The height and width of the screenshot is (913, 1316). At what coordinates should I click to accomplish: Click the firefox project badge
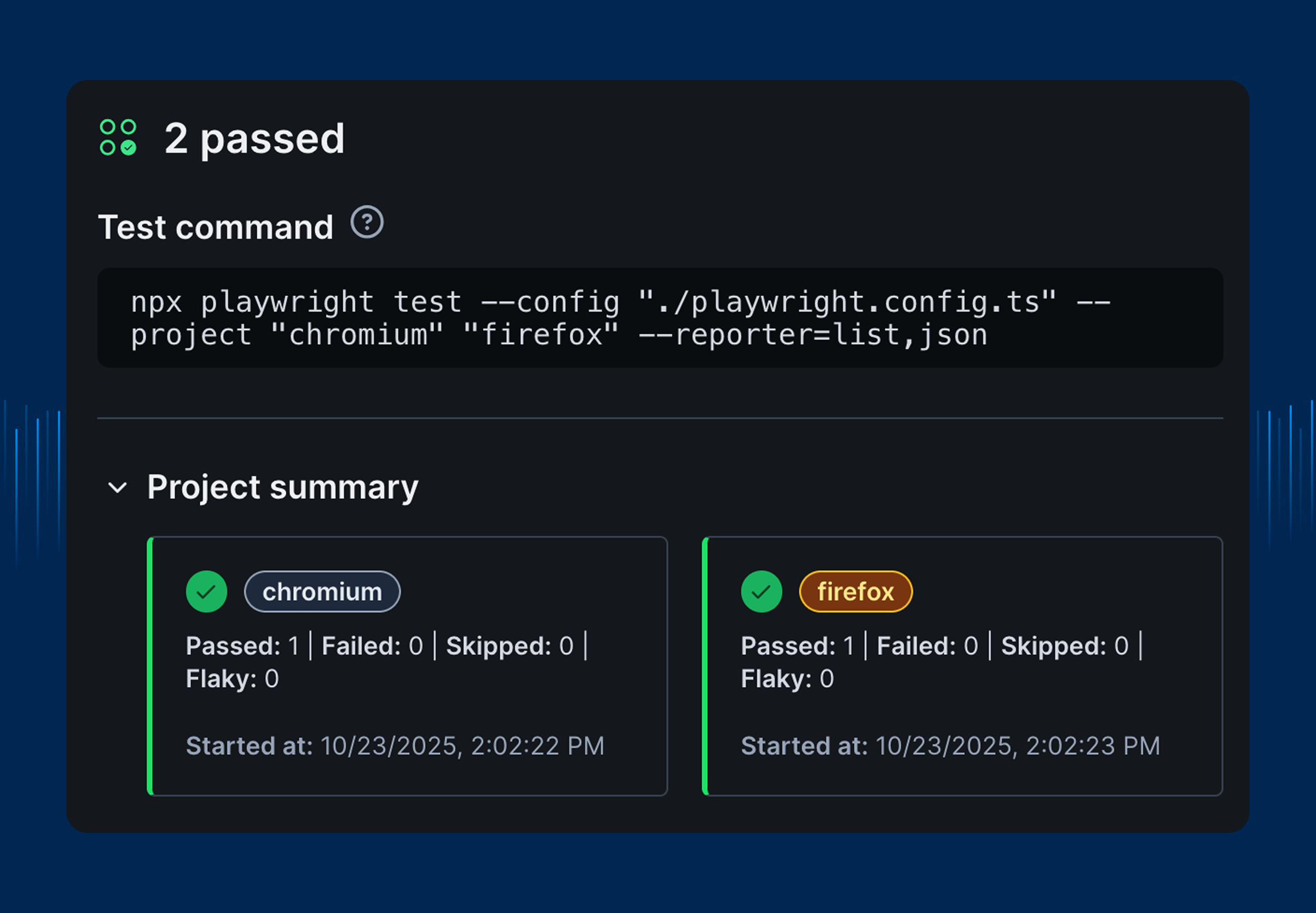click(x=855, y=591)
